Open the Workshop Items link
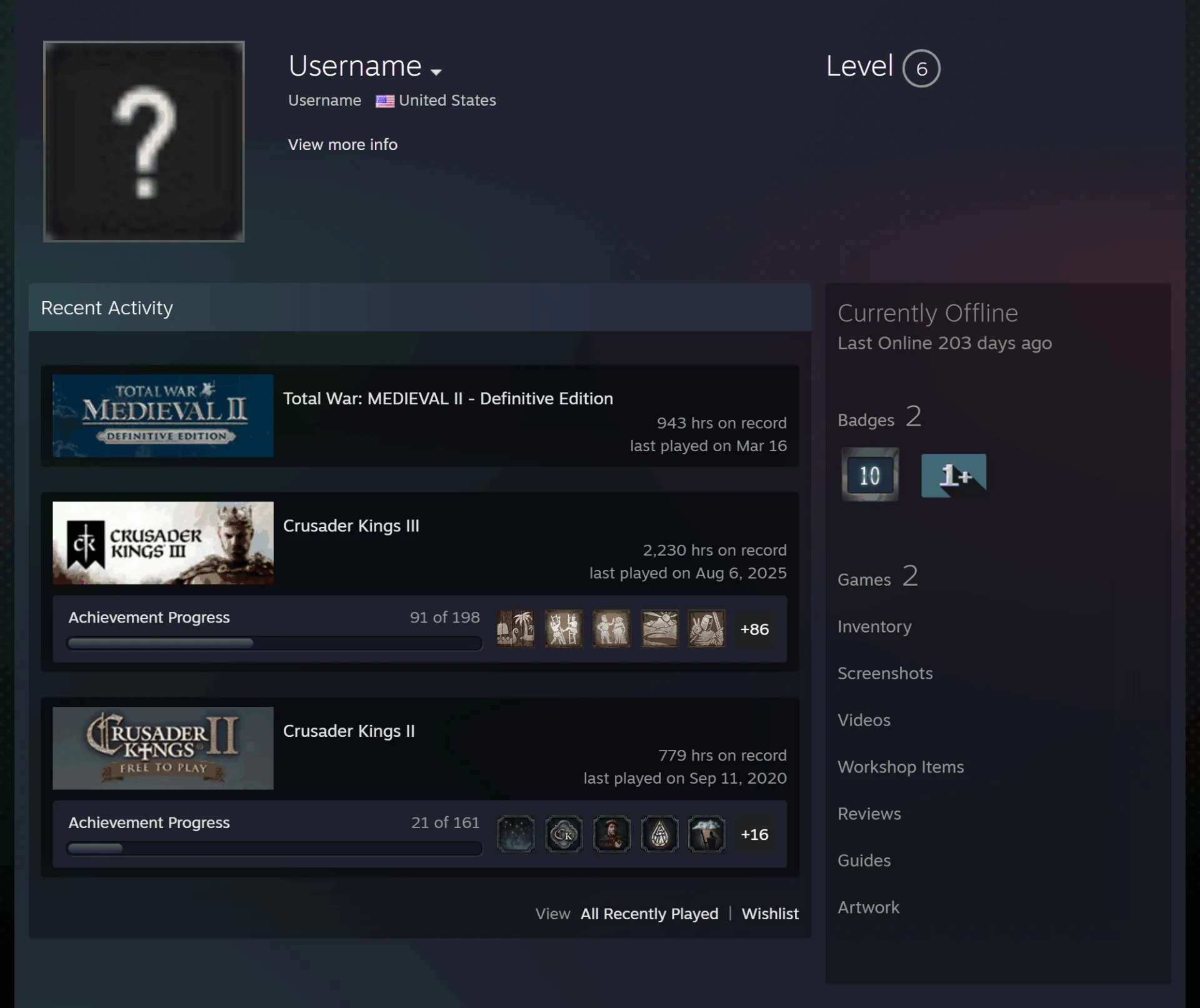Image resolution: width=1200 pixels, height=1008 pixels. (901, 767)
